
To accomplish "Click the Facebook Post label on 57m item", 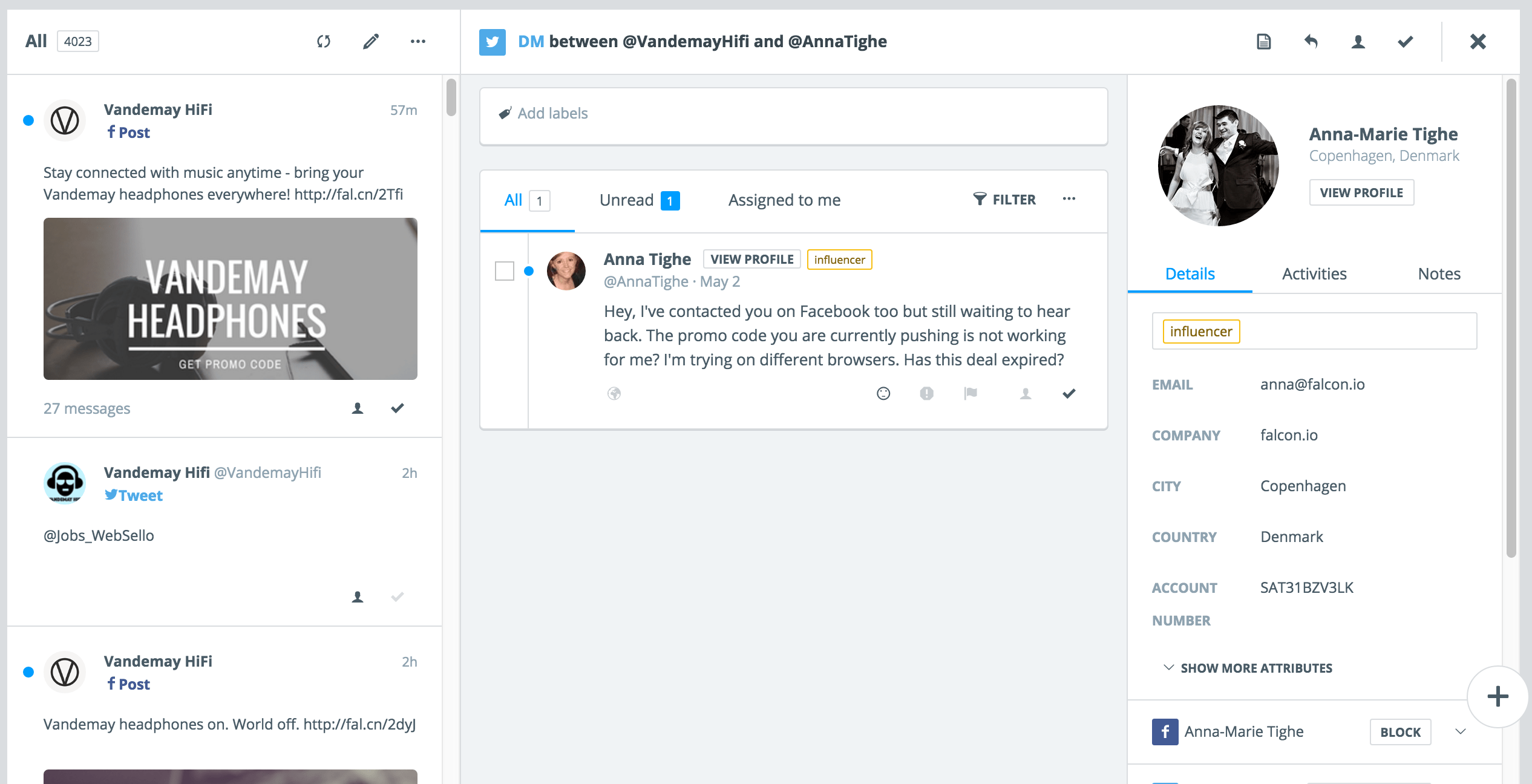I will [x=128, y=132].
